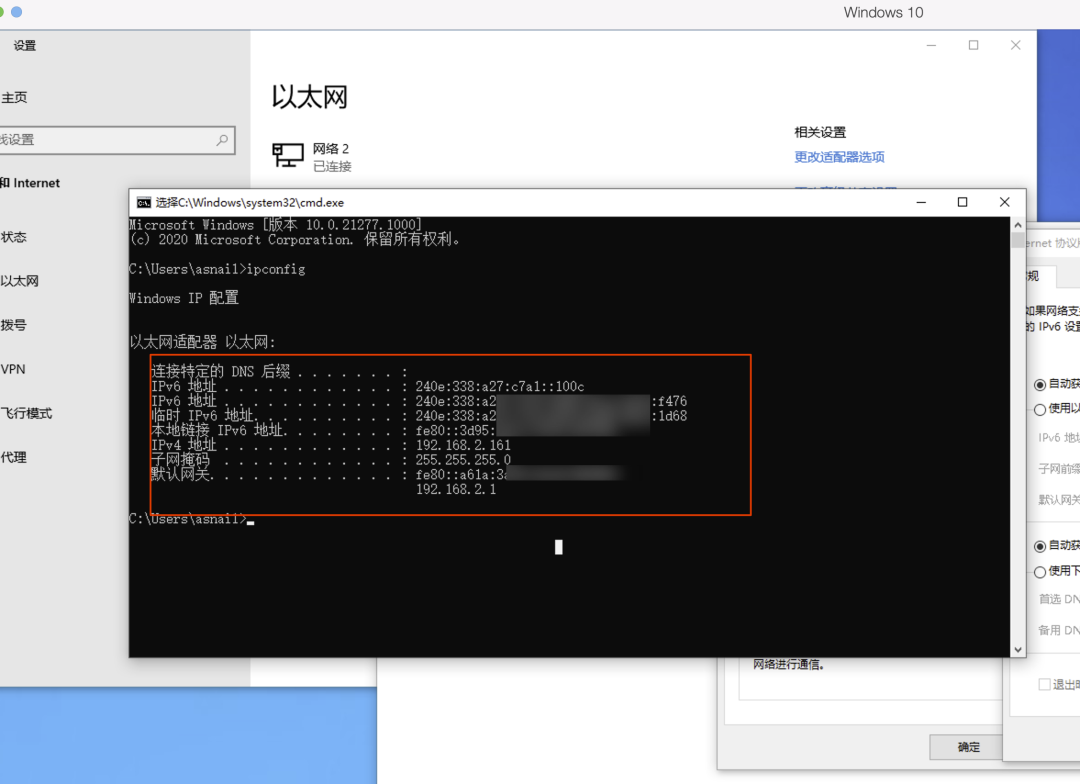Click the search magnifier in Settings search box
Screen dimensions: 1080x784
(x=222, y=140)
